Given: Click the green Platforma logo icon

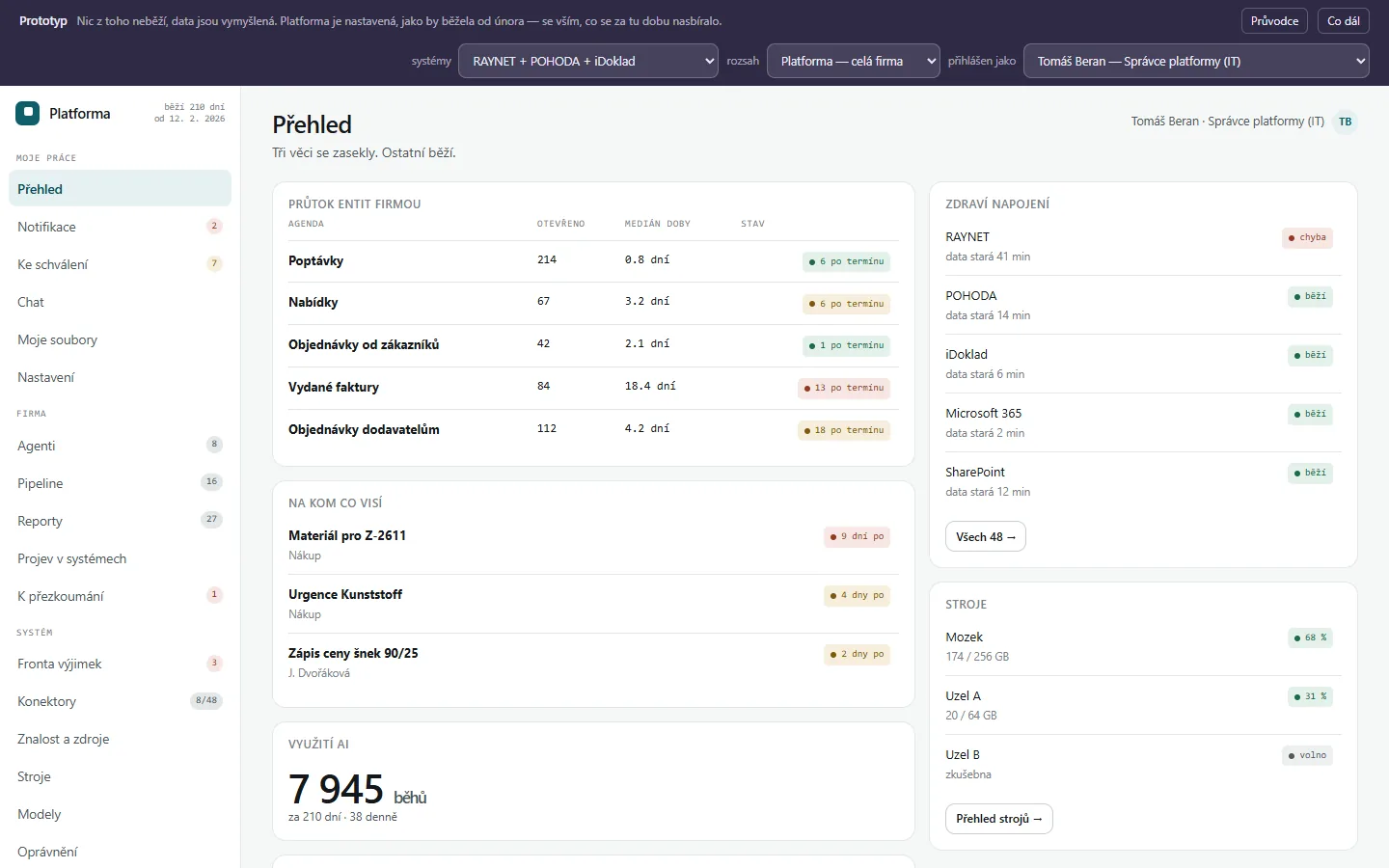Looking at the screenshot, I should tap(27, 114).
